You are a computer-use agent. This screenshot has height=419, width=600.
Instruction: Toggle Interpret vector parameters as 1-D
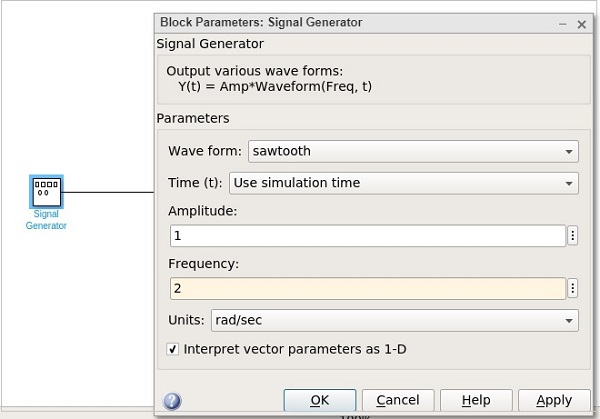173,349
